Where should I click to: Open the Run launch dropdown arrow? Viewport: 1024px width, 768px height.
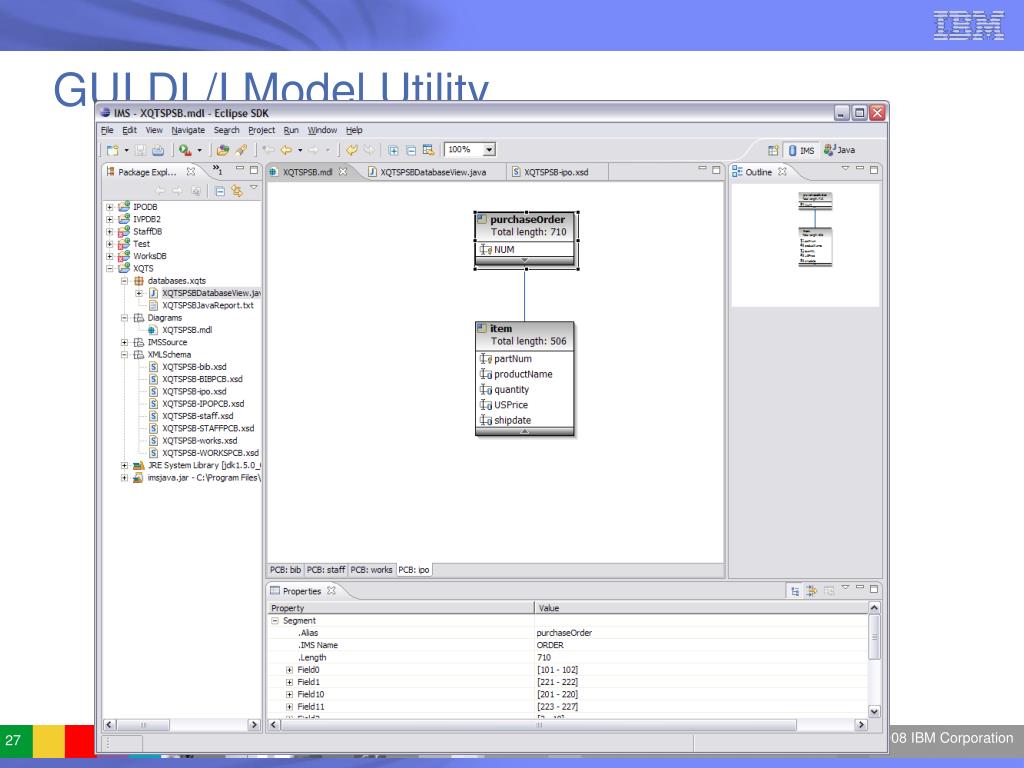200,150
